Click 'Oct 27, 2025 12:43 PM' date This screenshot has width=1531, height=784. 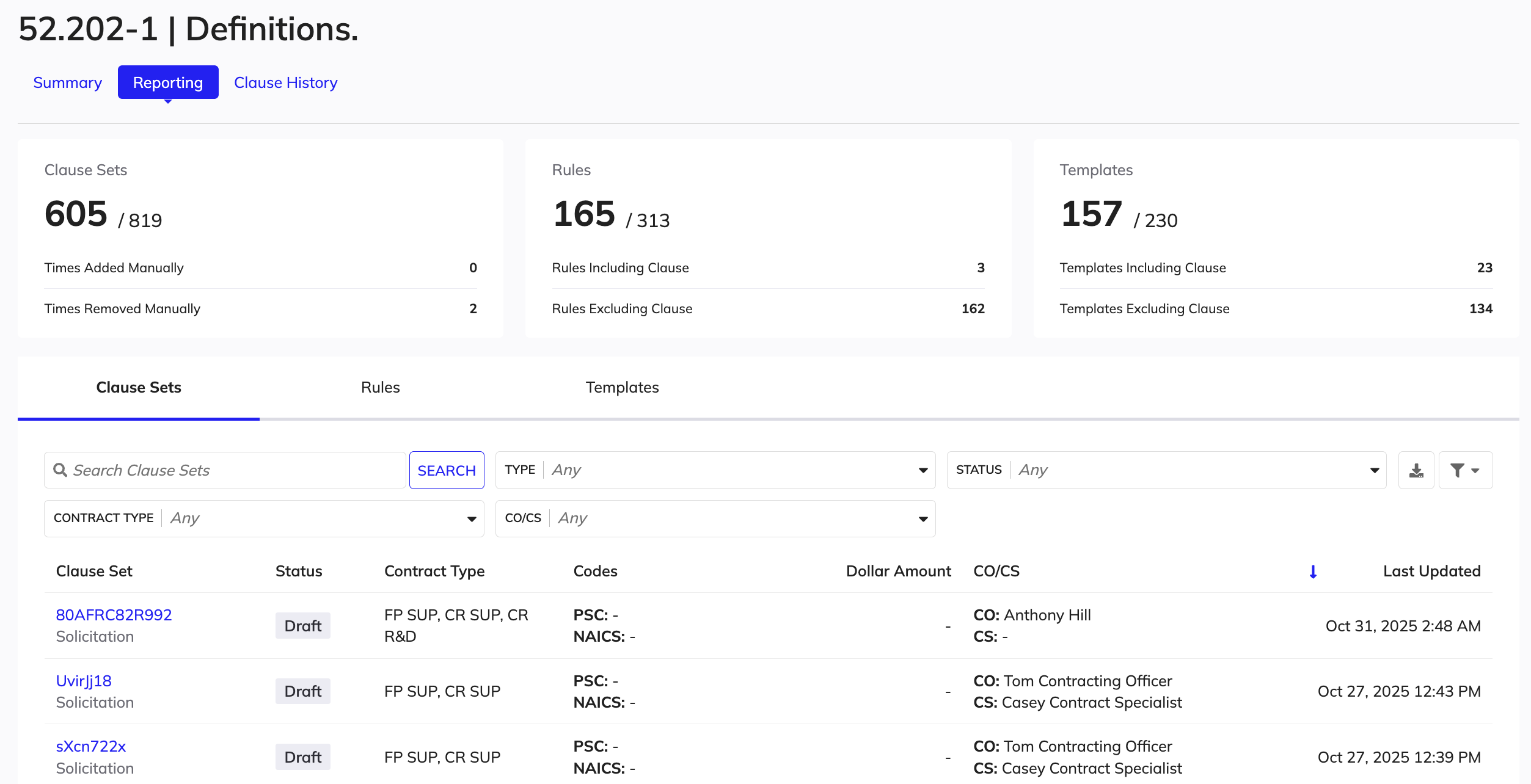pos(1399,691)
